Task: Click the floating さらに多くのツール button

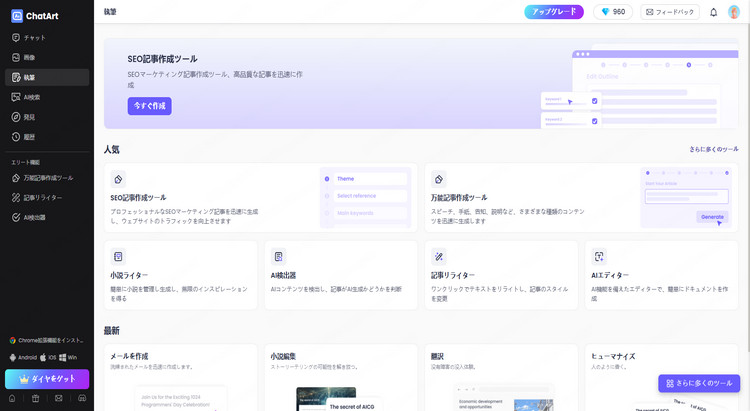Action: [x=699, y=383]
